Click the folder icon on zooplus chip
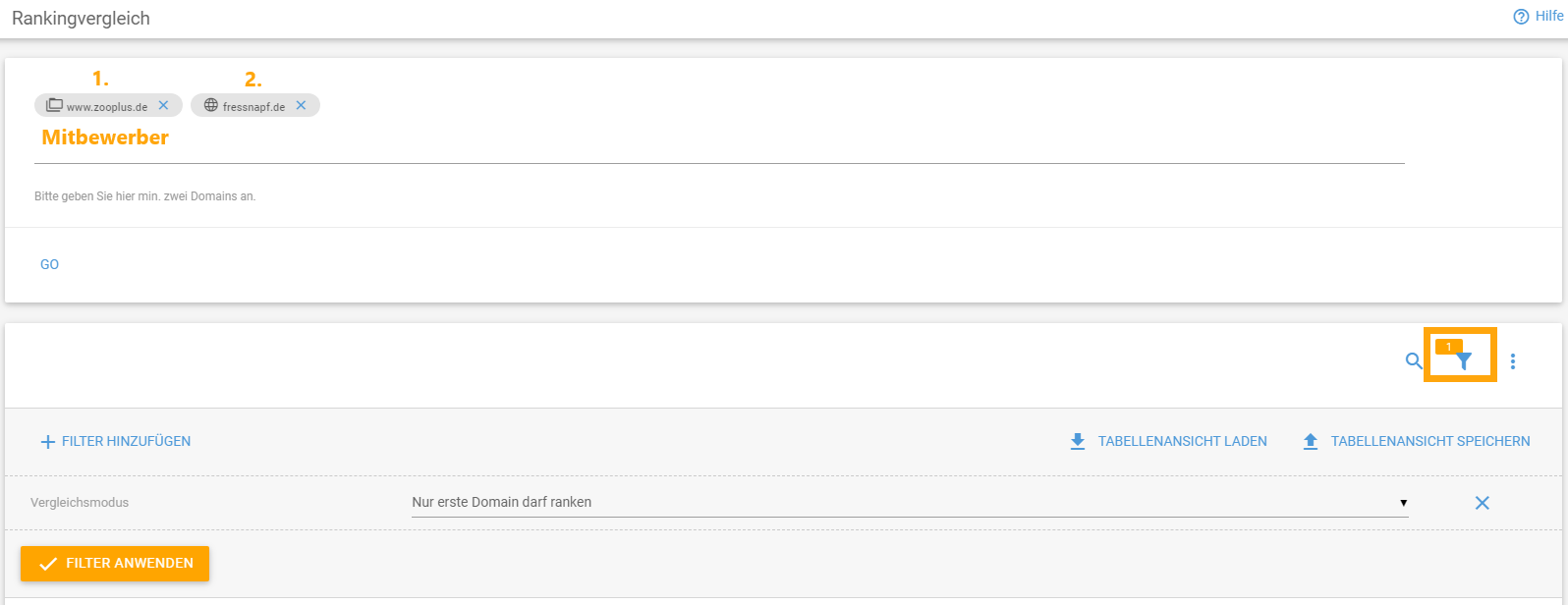Viewport: 1568px width, 605px height. point(54,105)
